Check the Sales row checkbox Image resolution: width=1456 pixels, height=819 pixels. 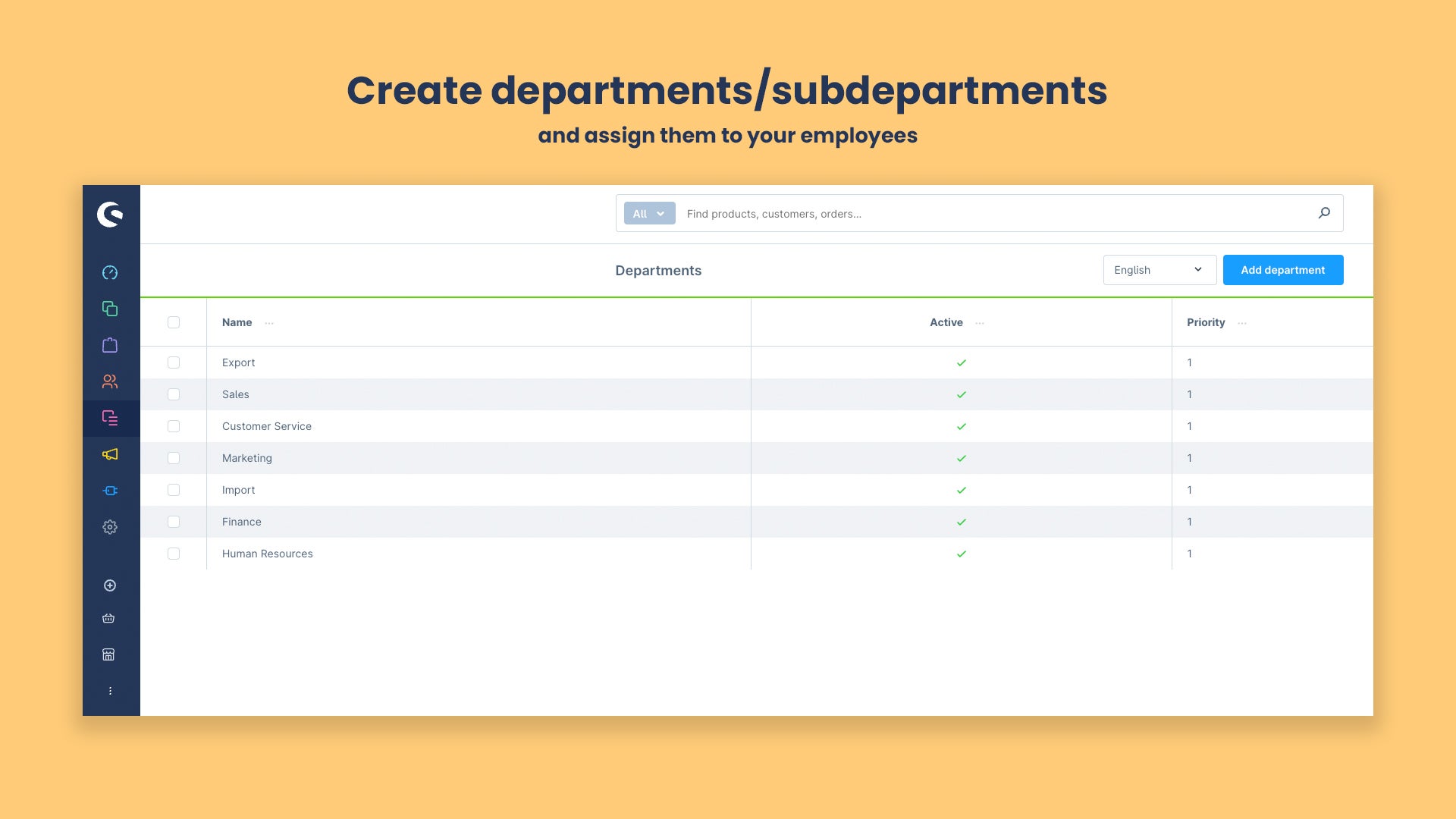(174, 394)
